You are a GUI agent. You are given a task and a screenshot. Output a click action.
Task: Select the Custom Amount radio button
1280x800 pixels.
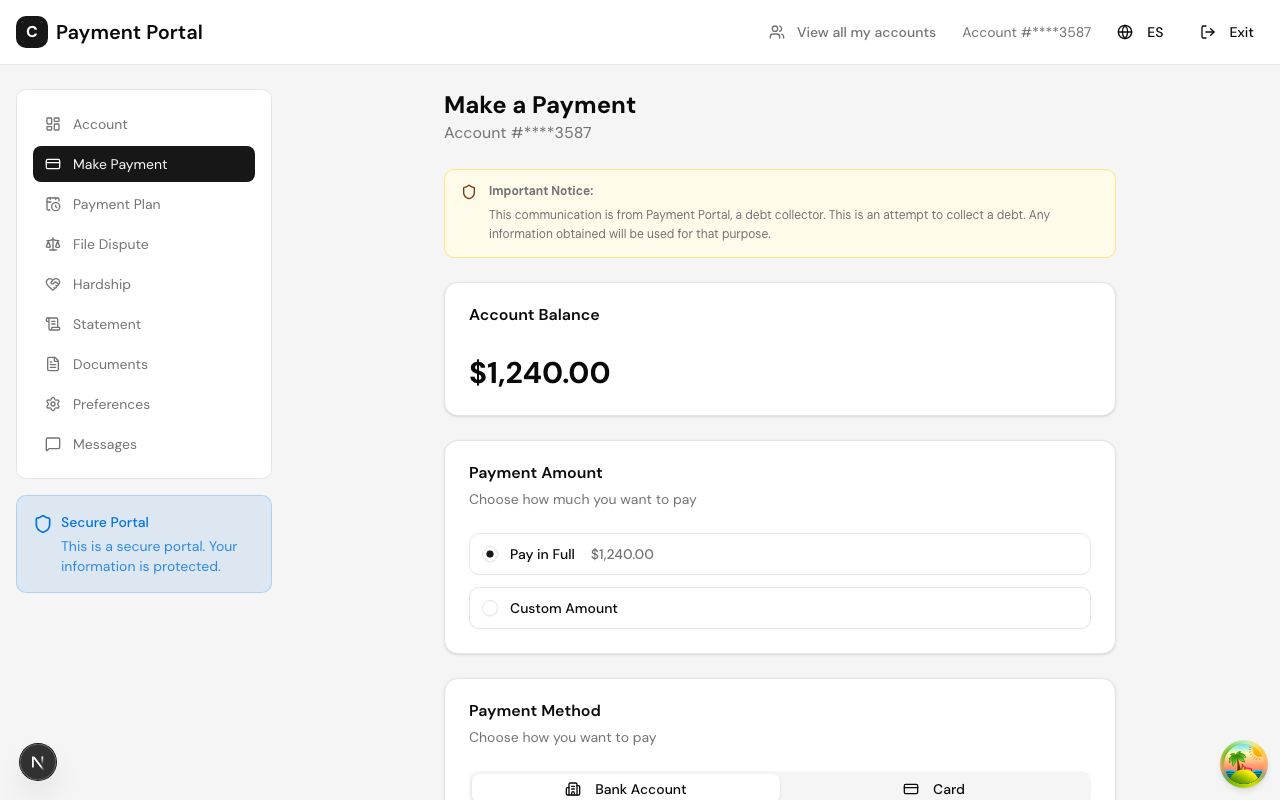tap(490, 608)
